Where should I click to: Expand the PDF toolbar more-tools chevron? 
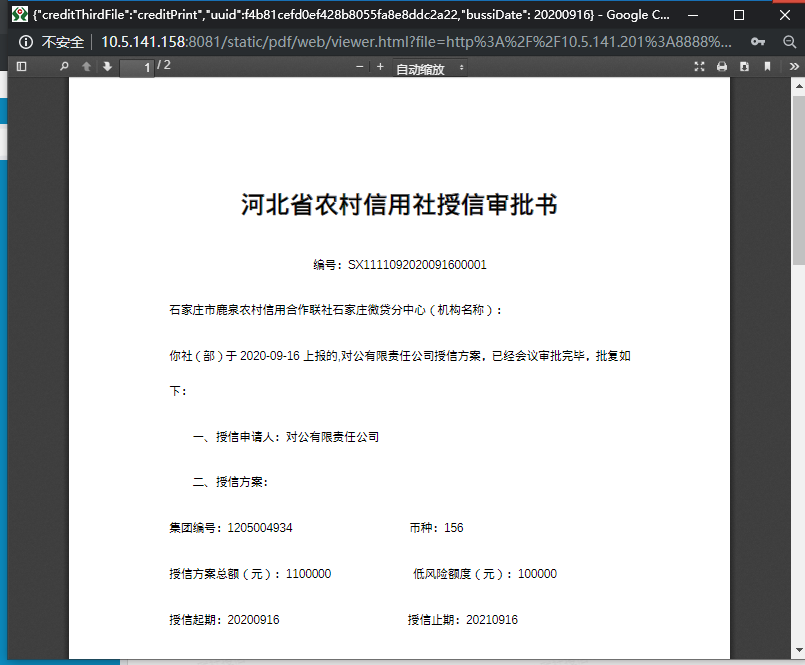pos(794,66)
